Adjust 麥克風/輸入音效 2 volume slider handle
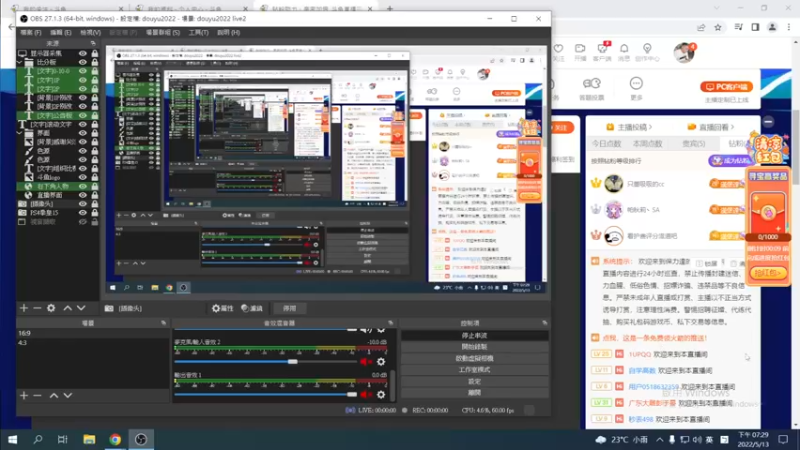The image size is (800, 450). click(292, 362)
